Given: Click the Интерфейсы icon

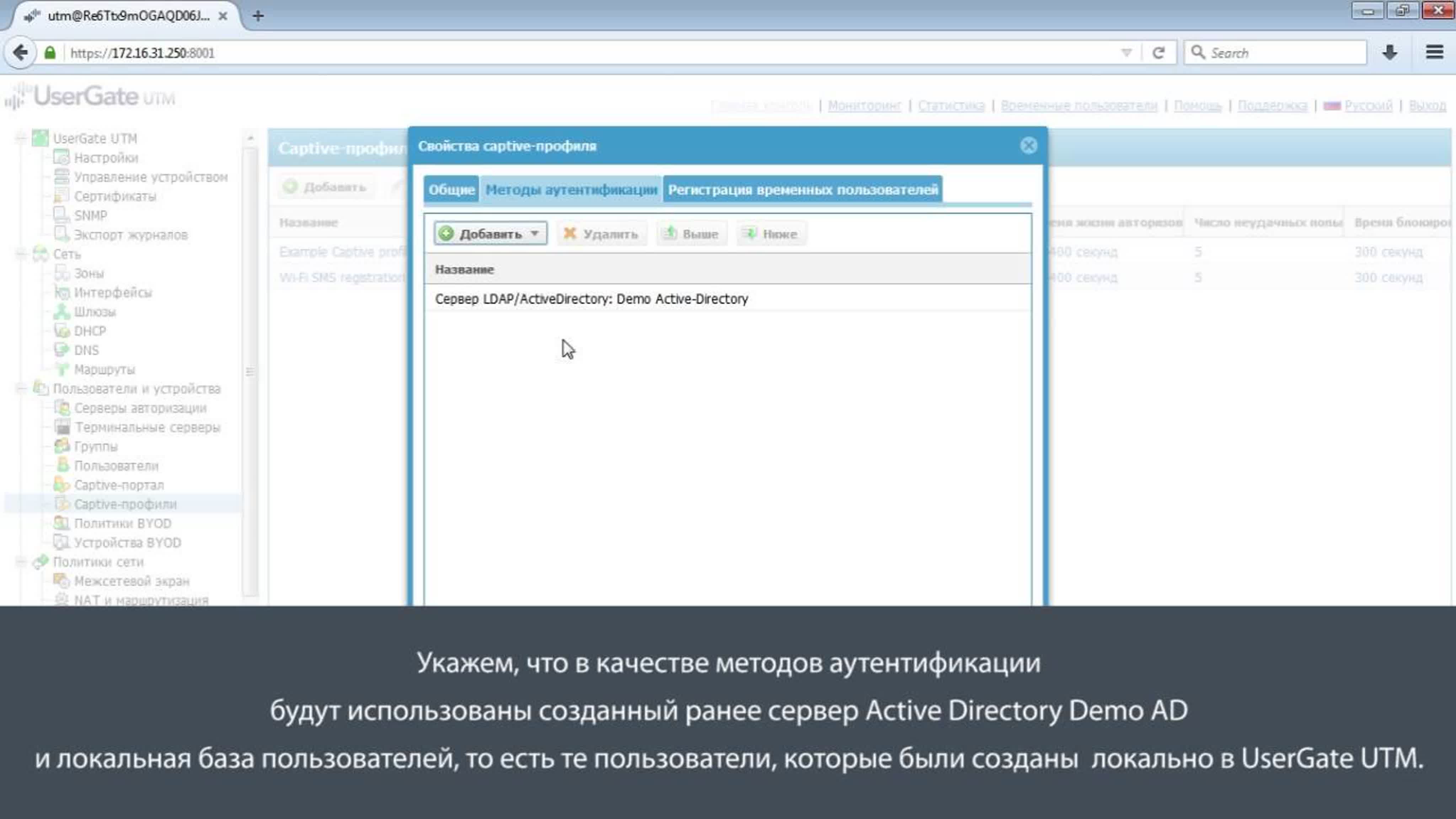Looking at the screenshot, I should tap(61, 292).
